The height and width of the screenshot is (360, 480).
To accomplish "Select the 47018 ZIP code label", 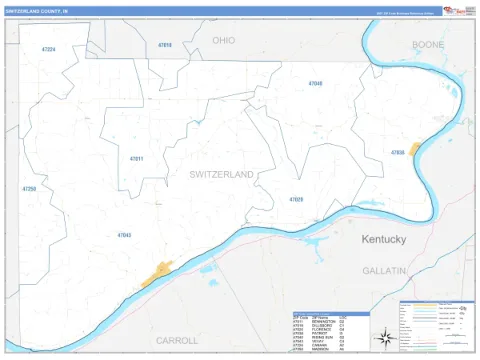I will 165,45.
